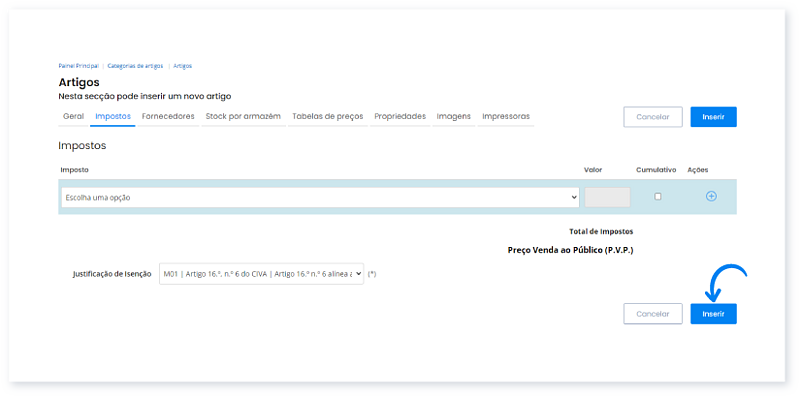This screenshot has width=800, height=397.
Task: Click the Cumulativo column header
Action: [656, 170]
